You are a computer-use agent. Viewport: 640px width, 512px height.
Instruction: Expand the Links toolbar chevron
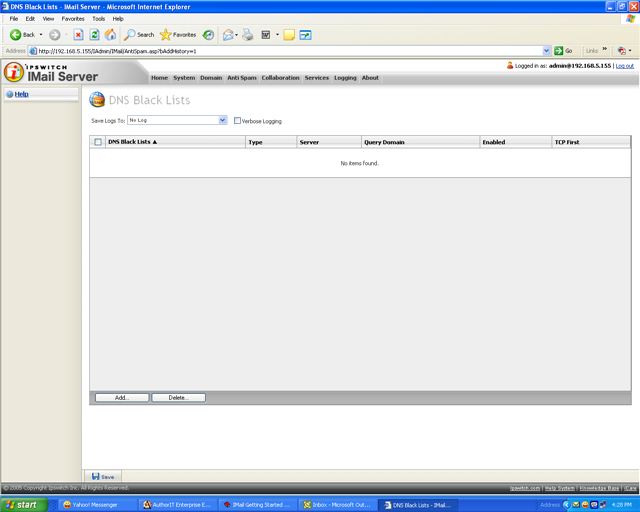click(604, 49)
